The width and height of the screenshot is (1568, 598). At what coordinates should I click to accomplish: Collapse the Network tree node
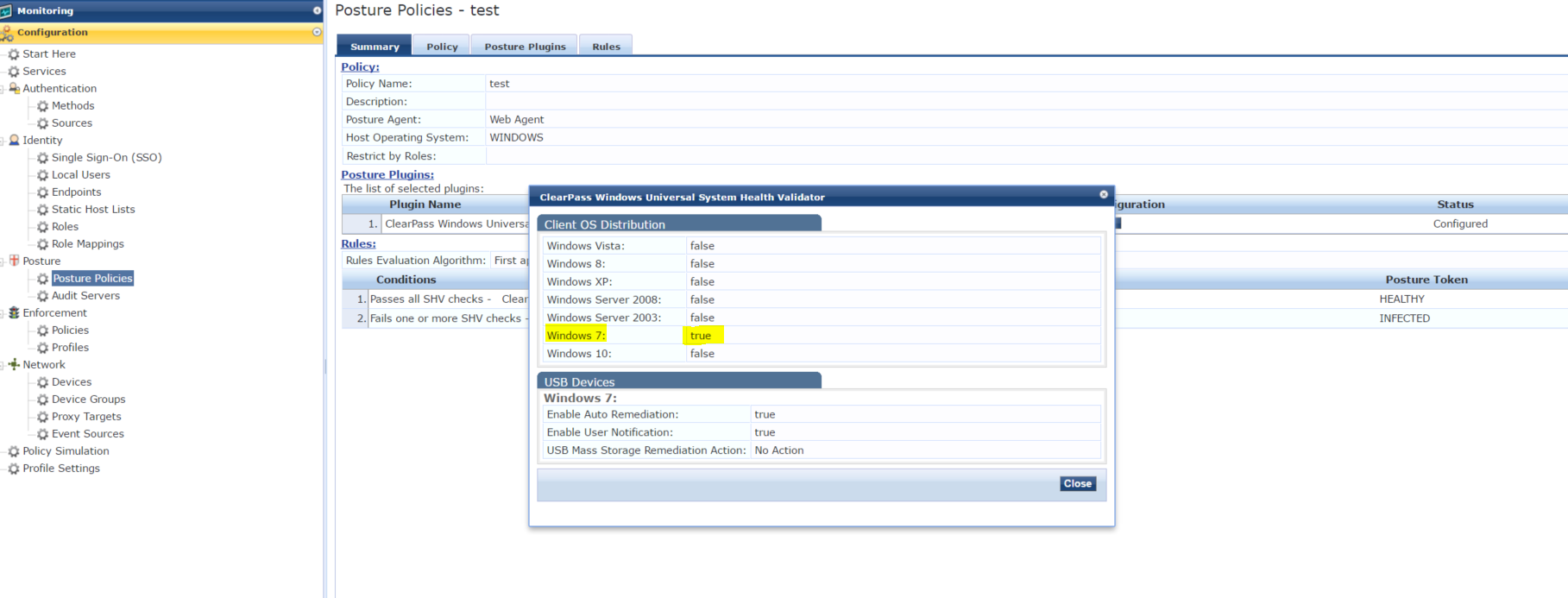pos(3,365)
